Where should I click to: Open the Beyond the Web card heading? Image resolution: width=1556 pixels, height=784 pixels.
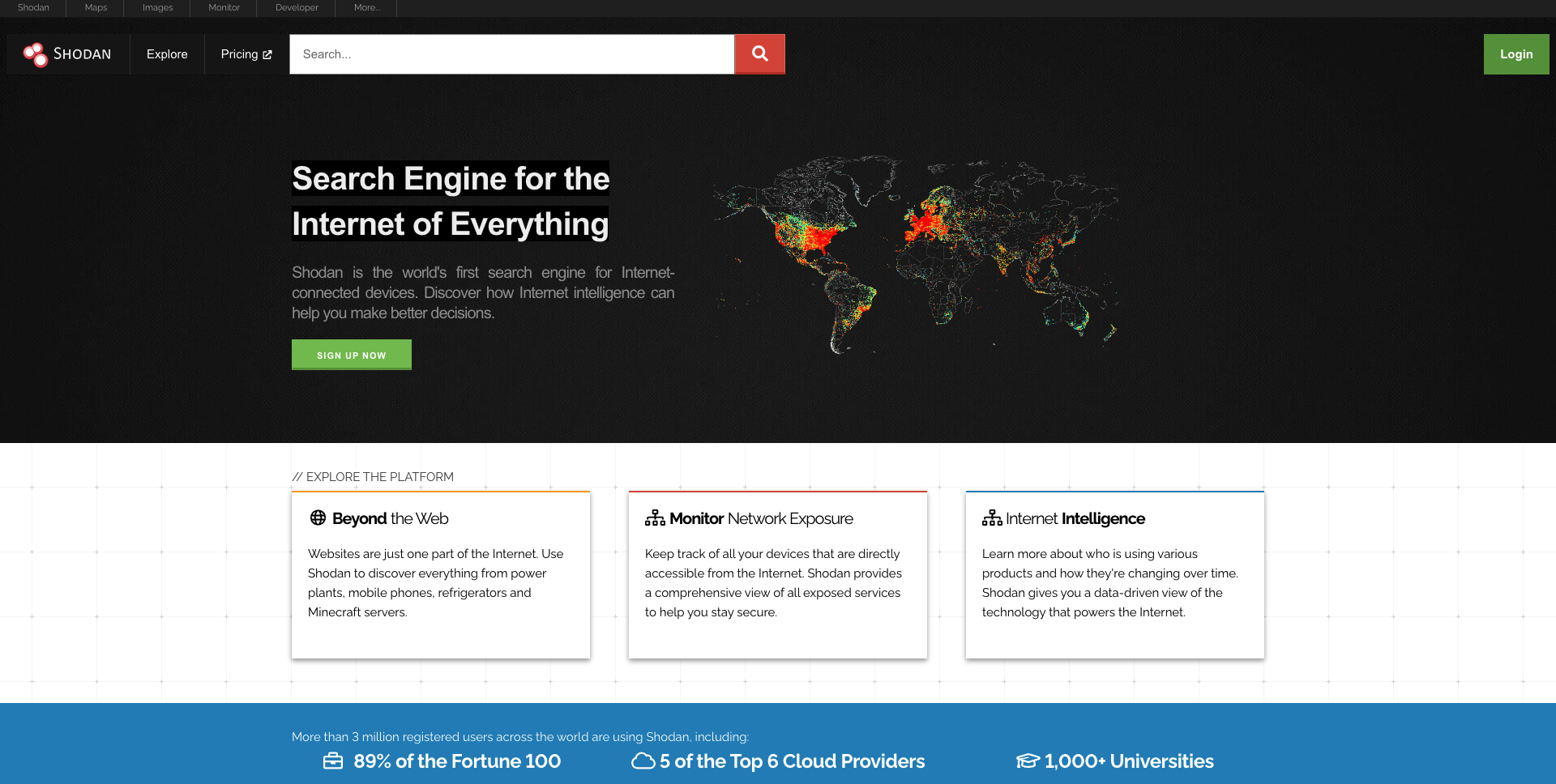[x=390, y=518]
